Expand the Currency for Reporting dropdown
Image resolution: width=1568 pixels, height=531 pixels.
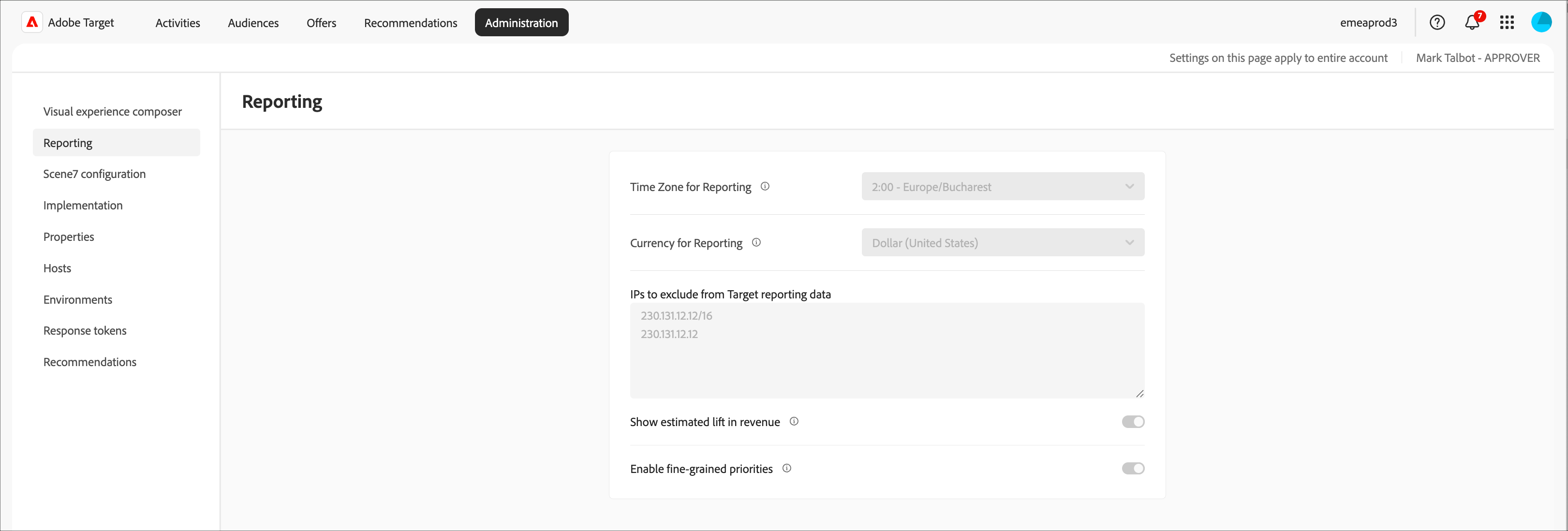point(1003,242)
